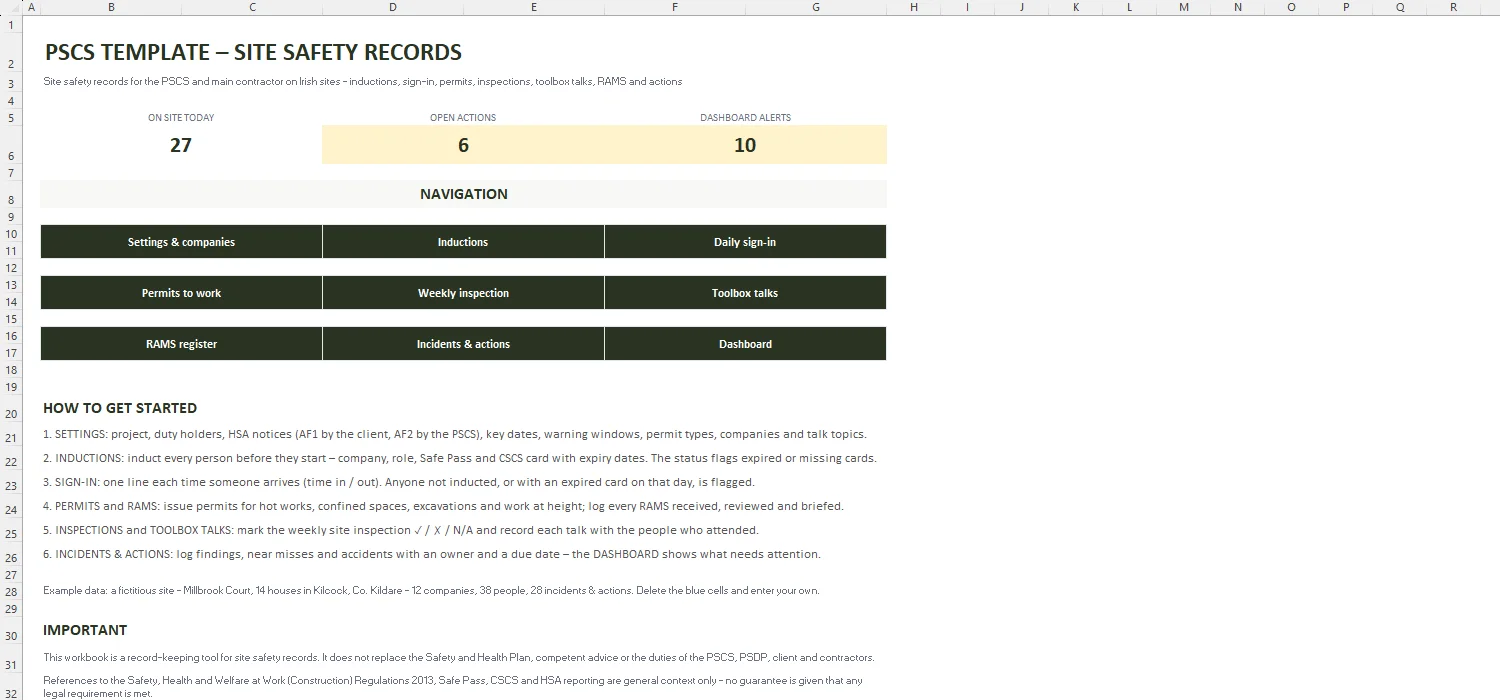Select row 28 header
This screenshot has width=1500, height=700.
tap(10, 591)
